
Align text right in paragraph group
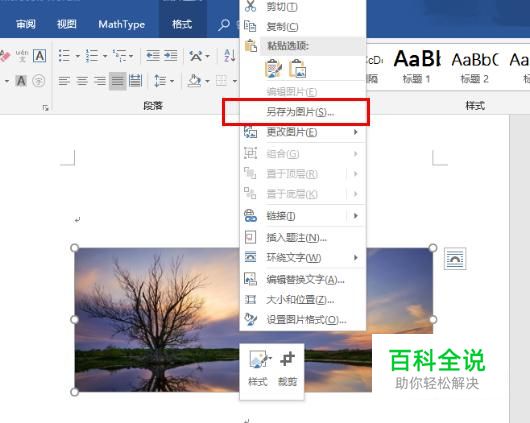(x=100, y=81)
